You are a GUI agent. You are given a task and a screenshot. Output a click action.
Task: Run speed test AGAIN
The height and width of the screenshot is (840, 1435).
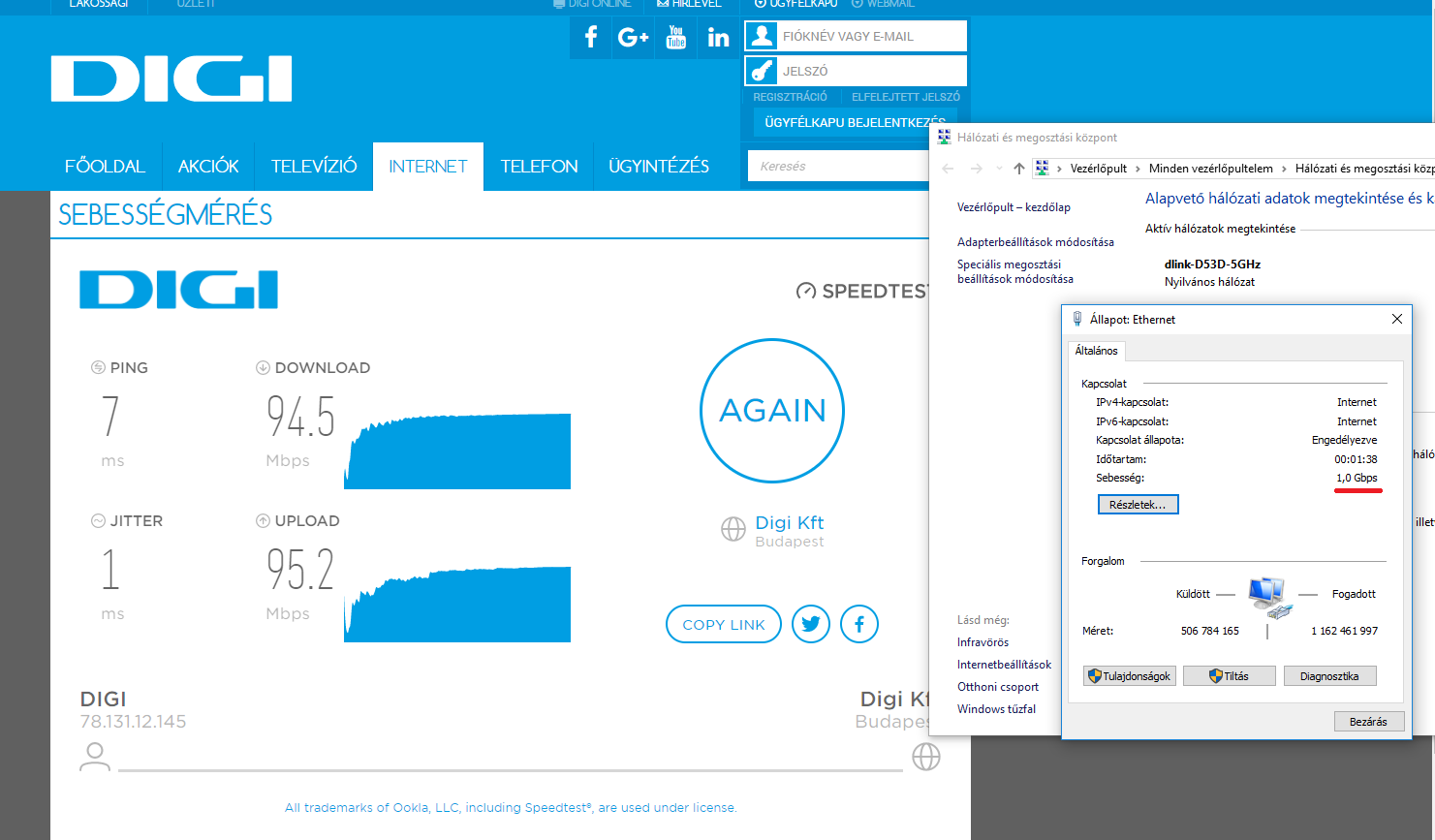pyautogui.click(x=772, y=411)
